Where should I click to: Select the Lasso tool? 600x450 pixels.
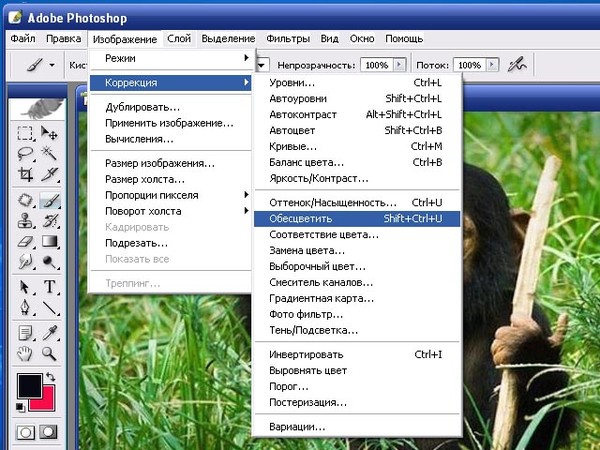(25, 154)
